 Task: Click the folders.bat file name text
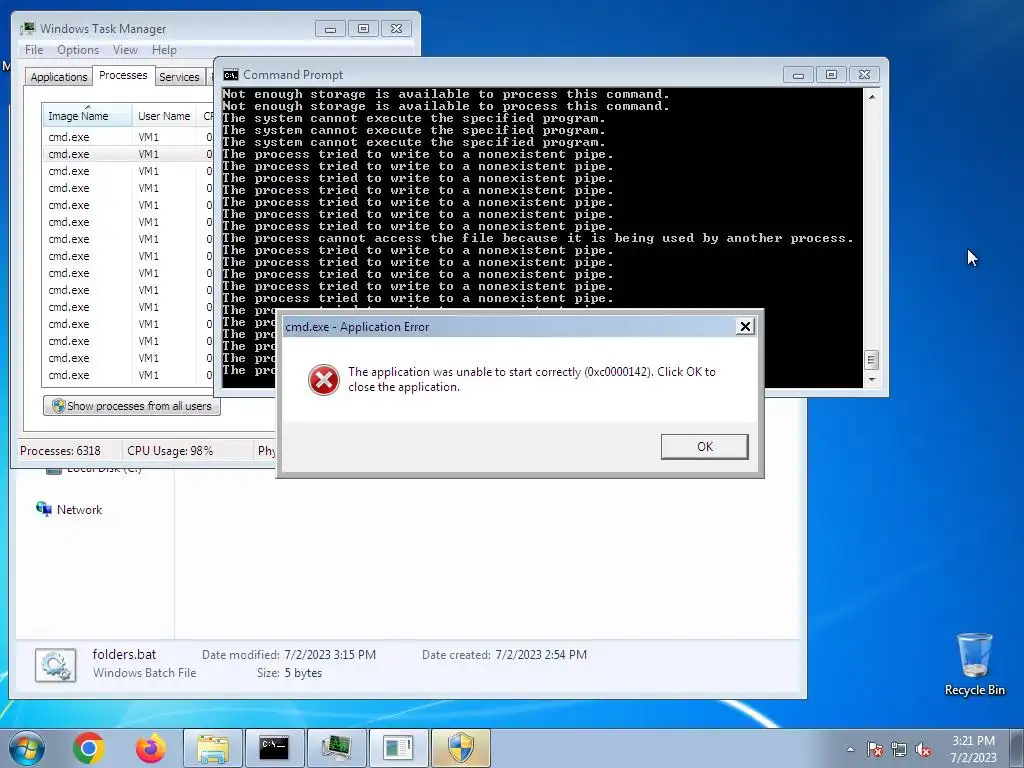124,654
